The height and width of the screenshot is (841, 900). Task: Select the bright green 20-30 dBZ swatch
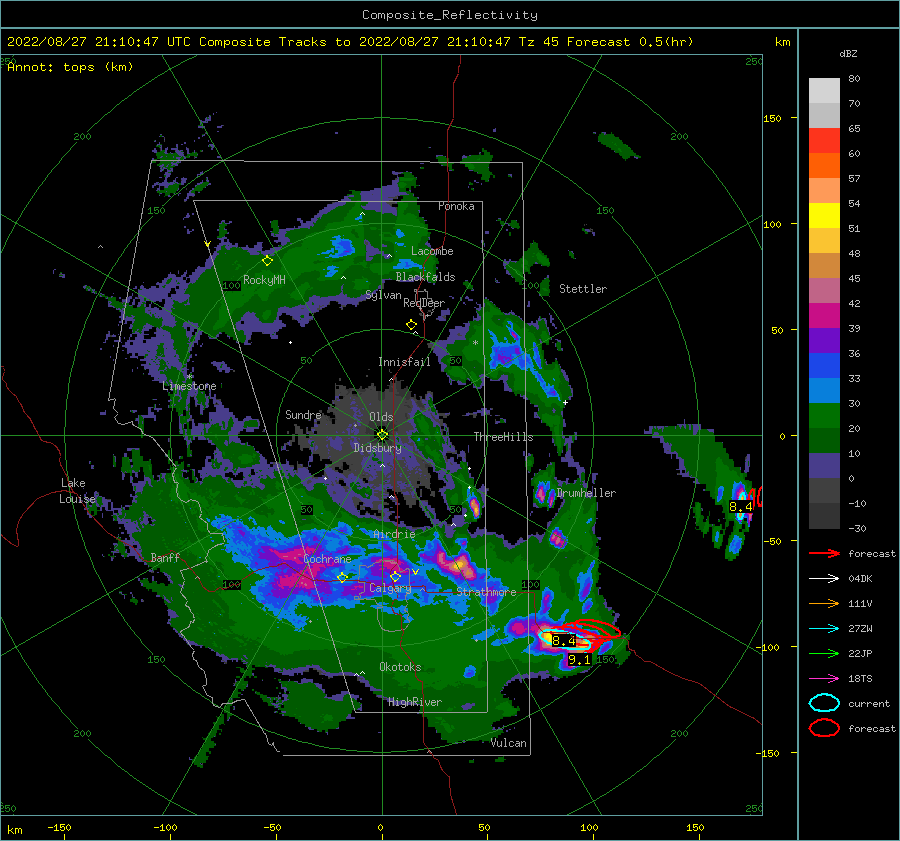tap(824, 416)
